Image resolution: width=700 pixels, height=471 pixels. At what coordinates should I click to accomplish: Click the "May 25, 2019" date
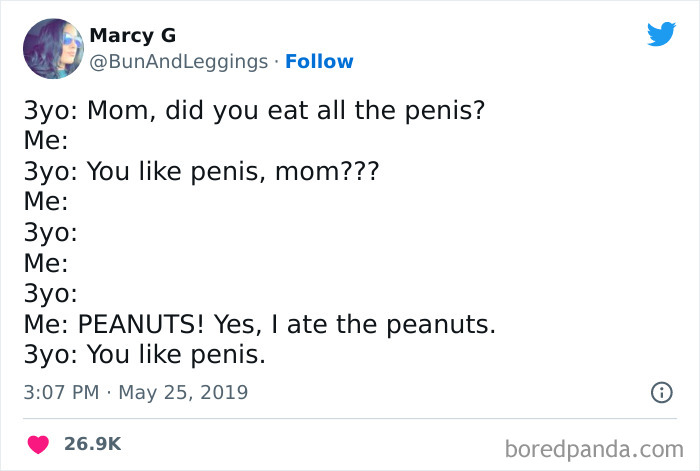tap(183, 392)
